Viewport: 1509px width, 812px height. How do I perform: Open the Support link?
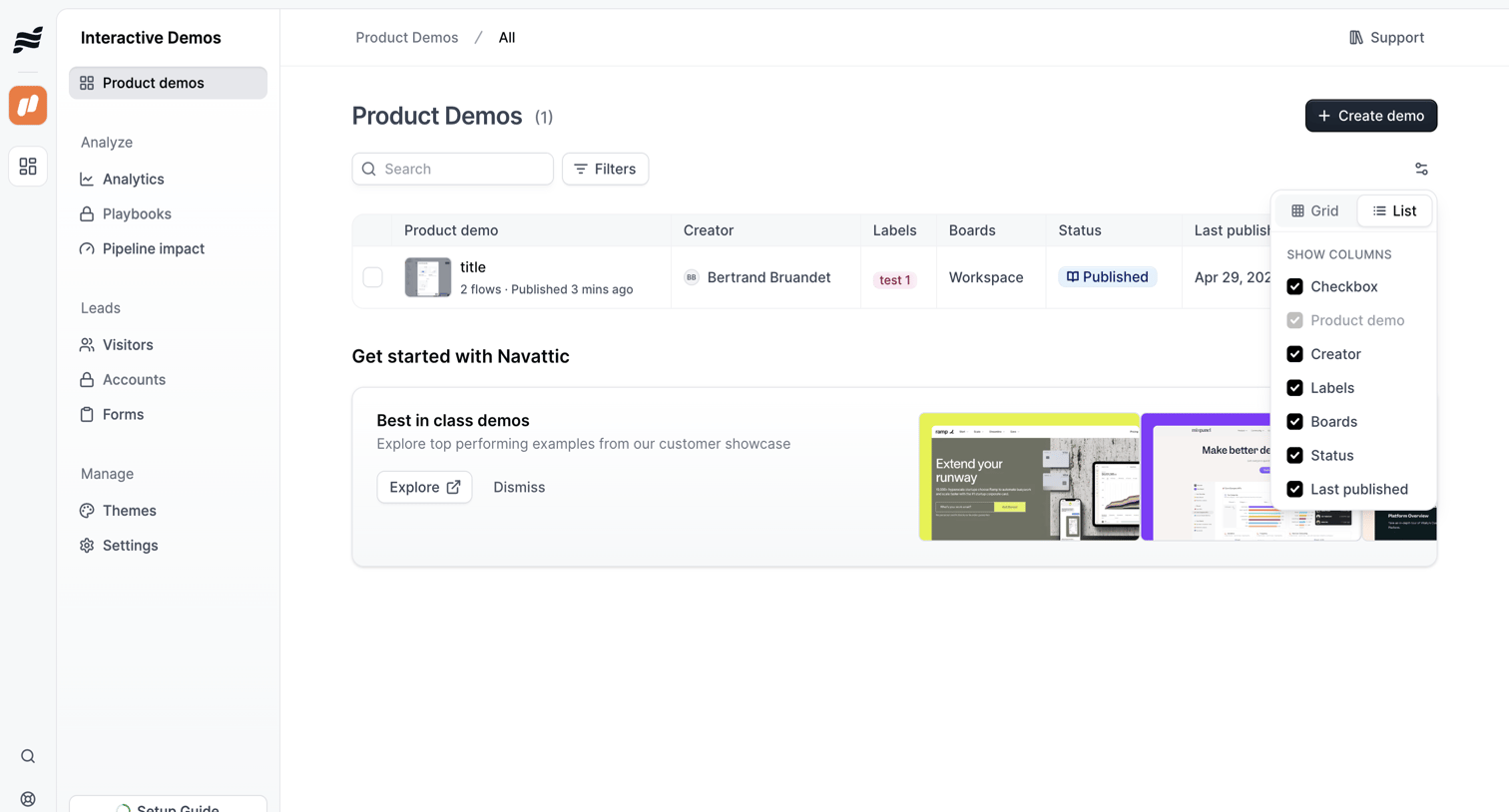[x=1386, y=38]
